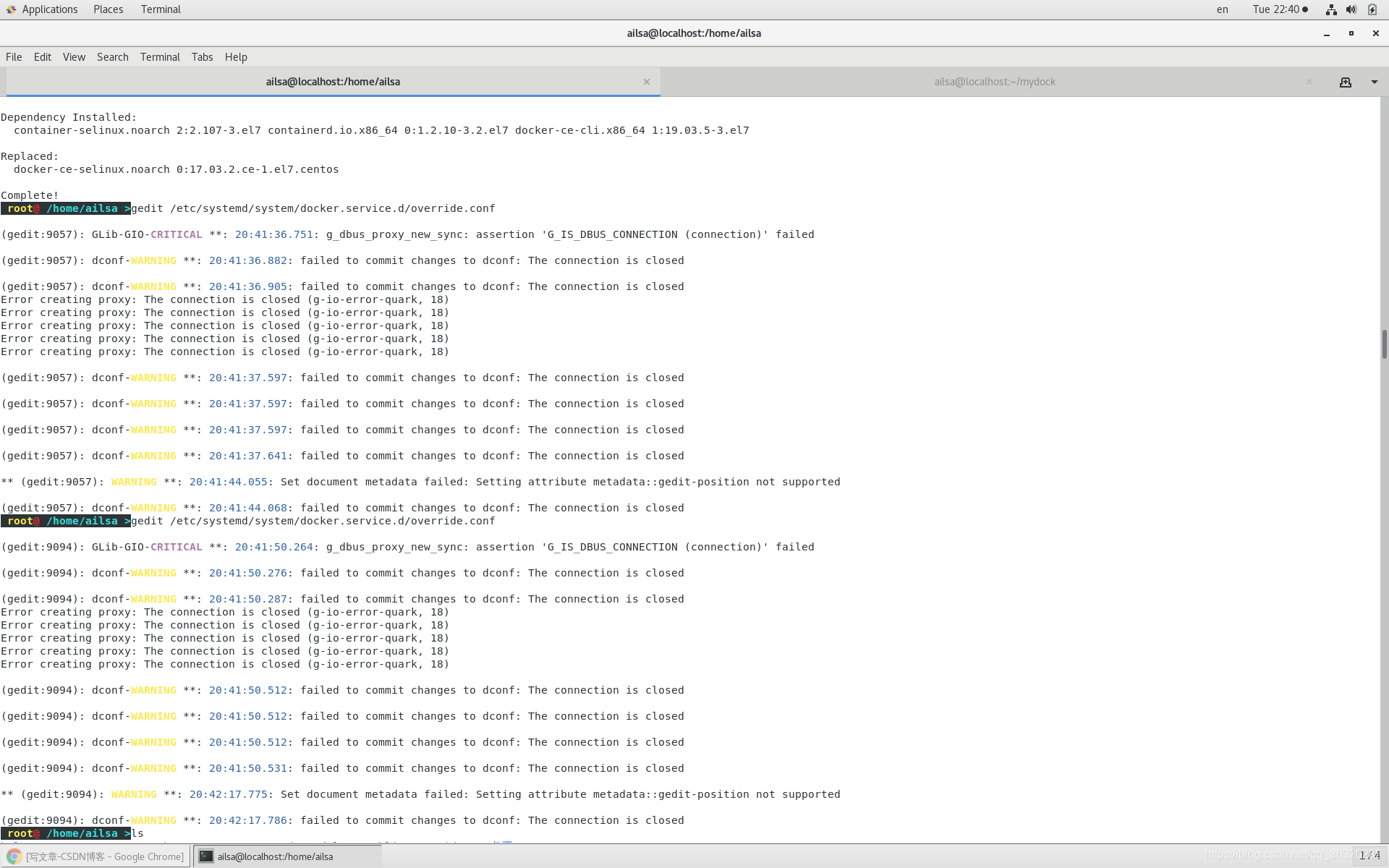The width and height of the screenshot is (1389, 868).
Task: Switch to the ailsa@localhost:~/mydock tab
Action: coord(994,82)
